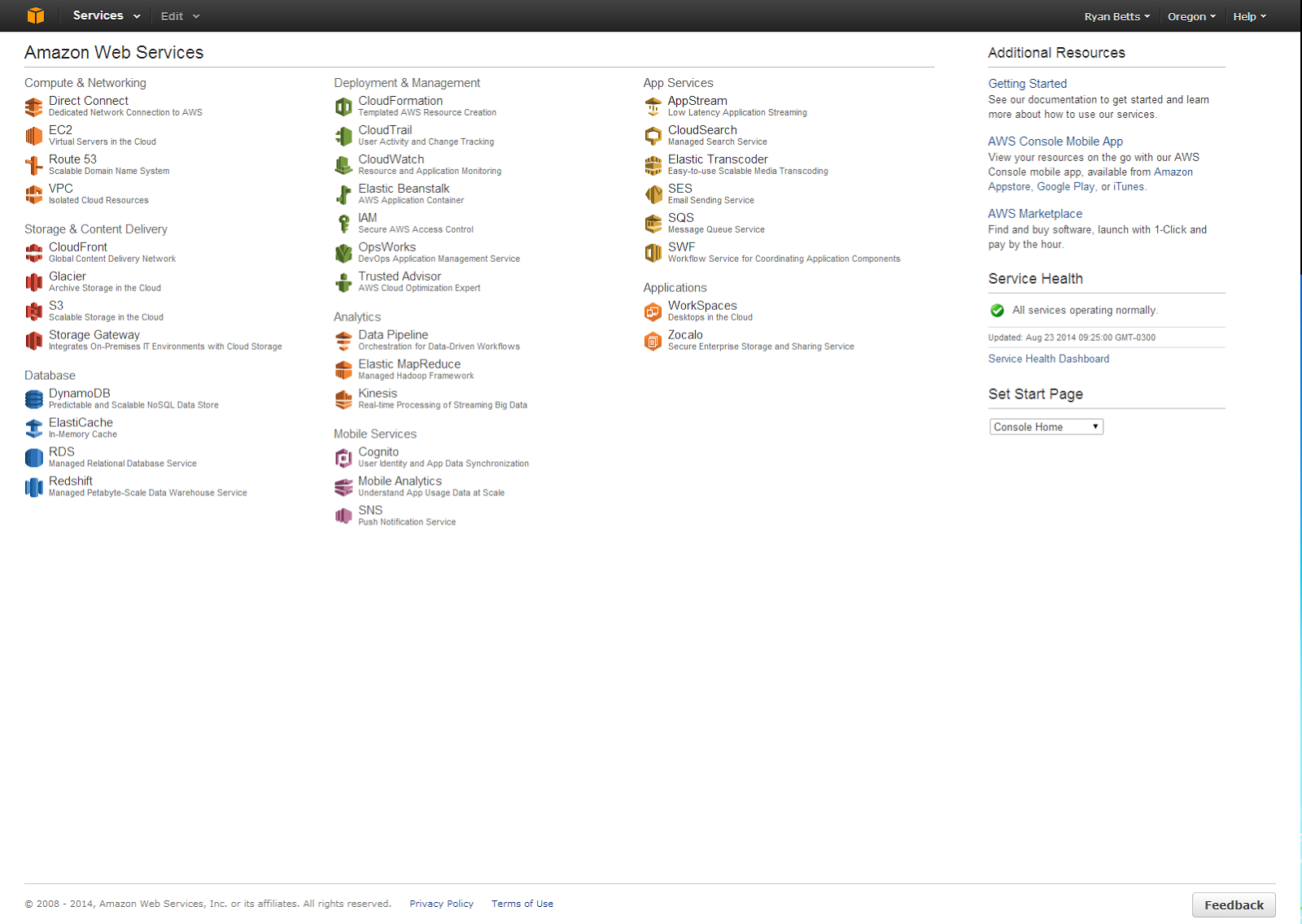Open the CloudTrail icon
Screen dimensions: 1302x924
click(344, 136)
